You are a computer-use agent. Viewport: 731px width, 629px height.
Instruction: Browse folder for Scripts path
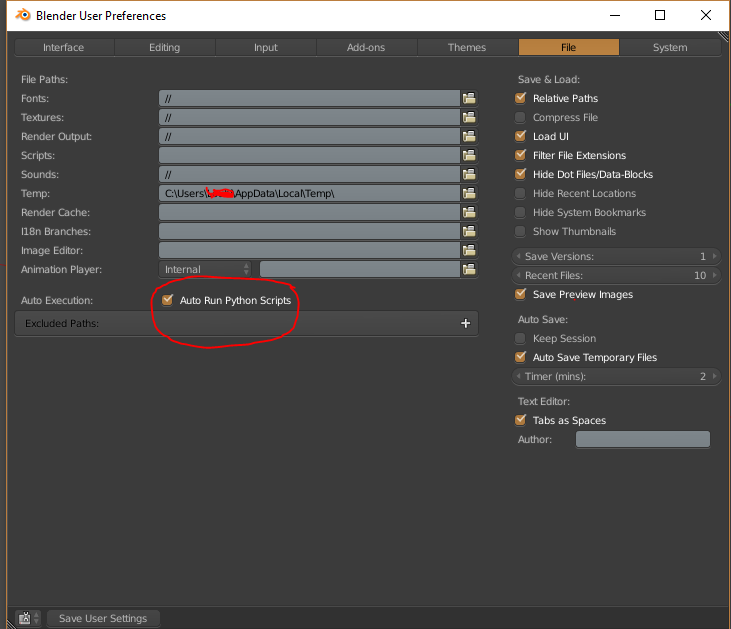point(469,155)
